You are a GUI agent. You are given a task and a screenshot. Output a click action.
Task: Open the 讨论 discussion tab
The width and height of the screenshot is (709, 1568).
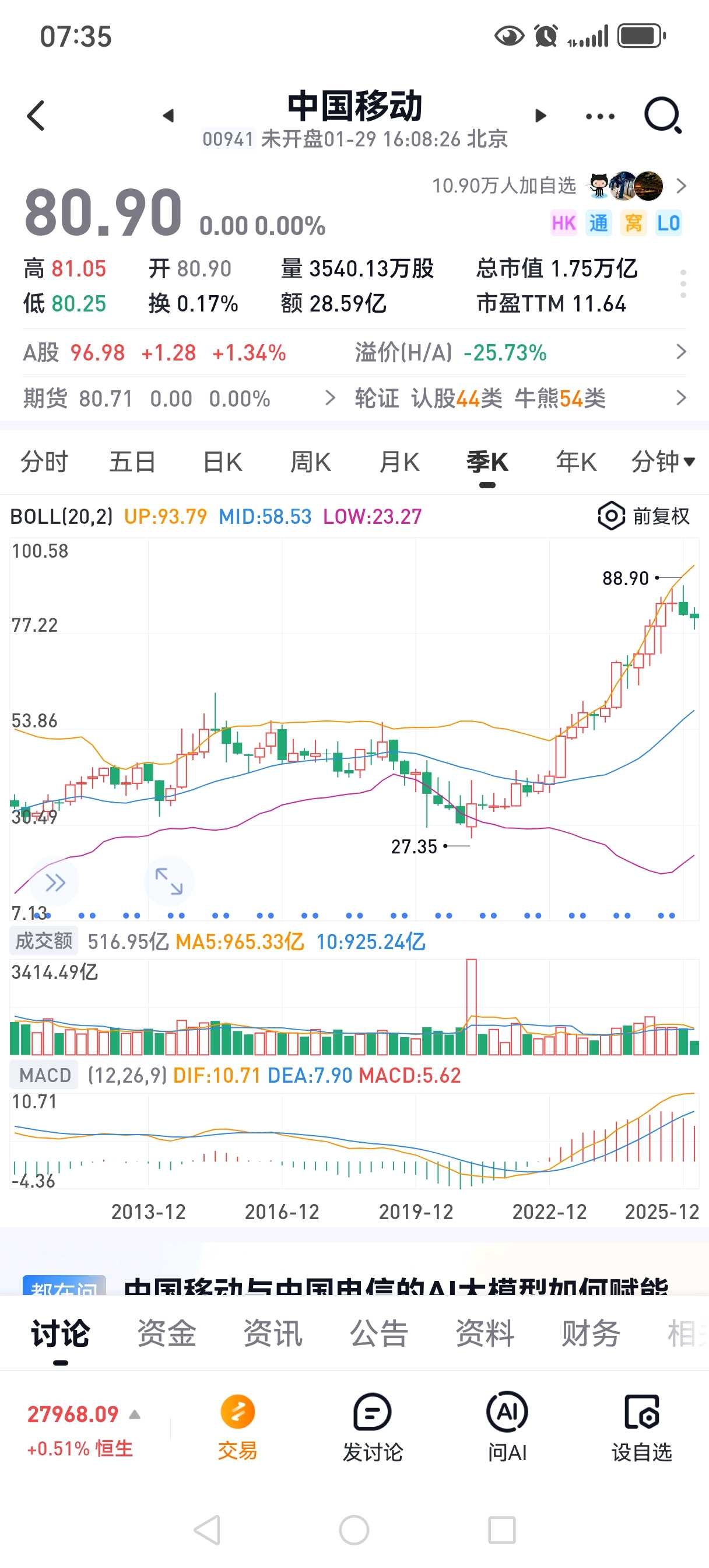tap(61, 1333)
